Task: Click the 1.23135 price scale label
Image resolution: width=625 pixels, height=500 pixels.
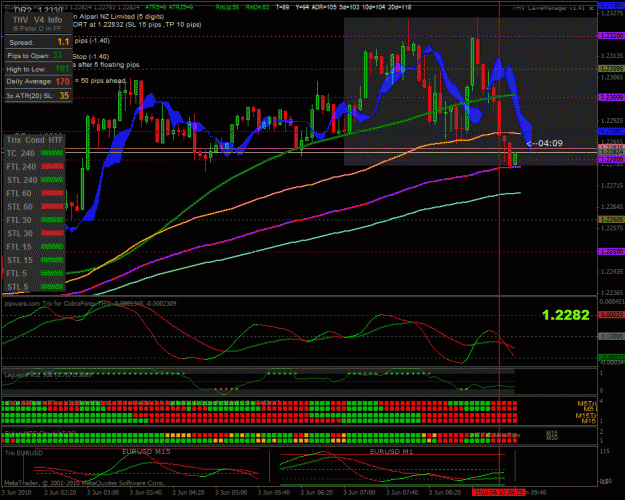Action: [x=612, y=55]
